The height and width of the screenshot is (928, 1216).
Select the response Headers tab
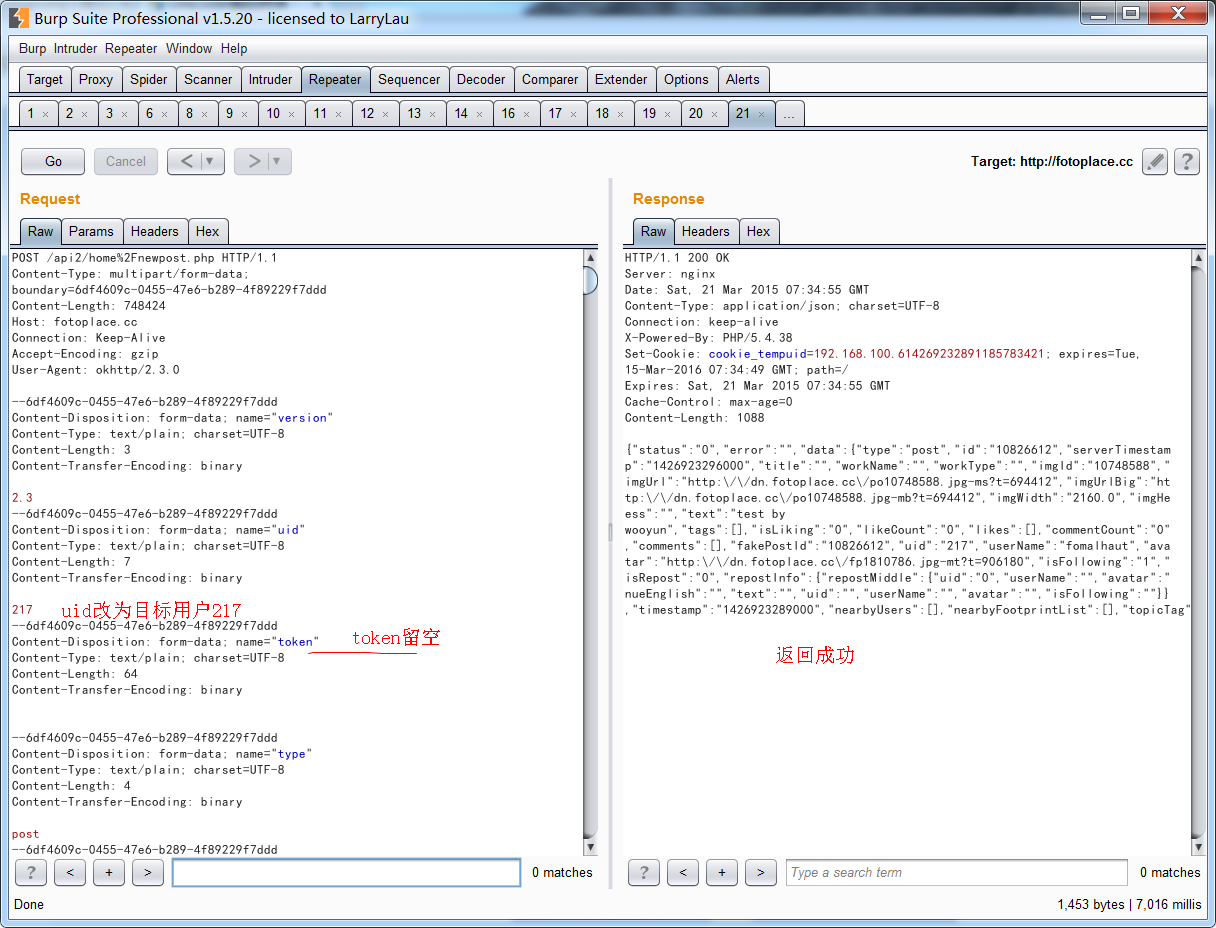[706, 231]
